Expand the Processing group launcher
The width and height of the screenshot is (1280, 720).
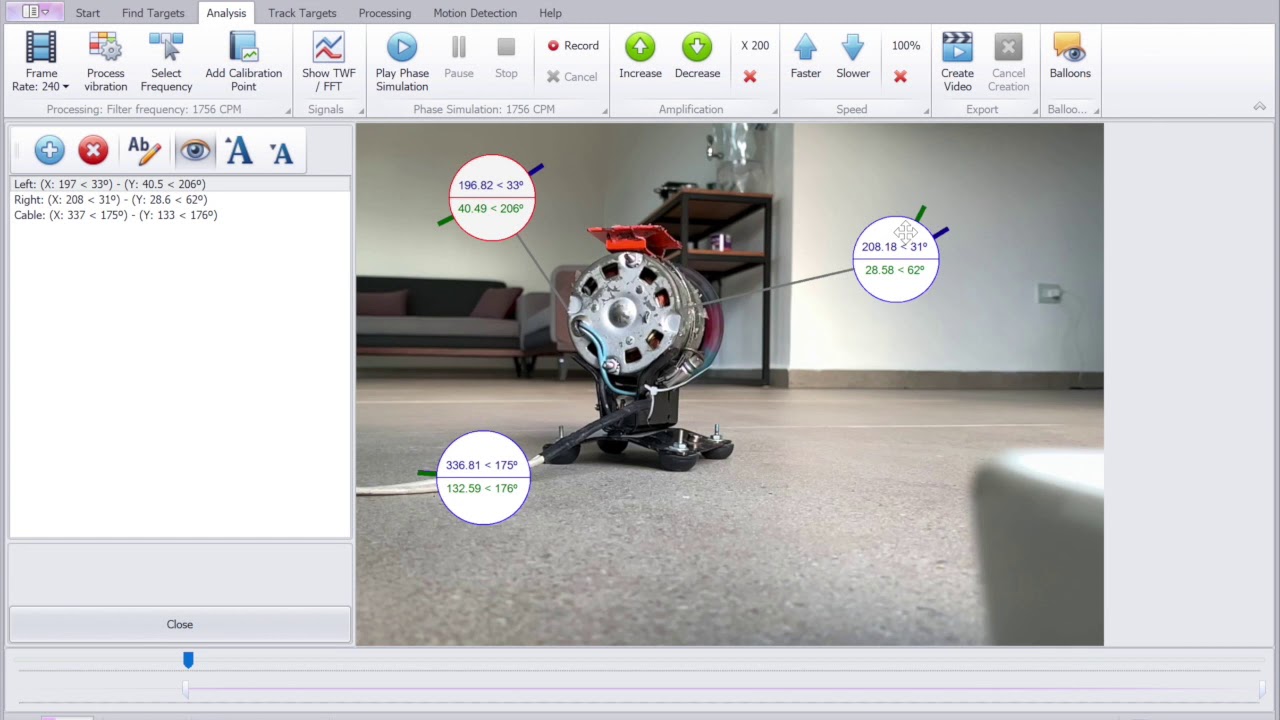click(288, 110)
